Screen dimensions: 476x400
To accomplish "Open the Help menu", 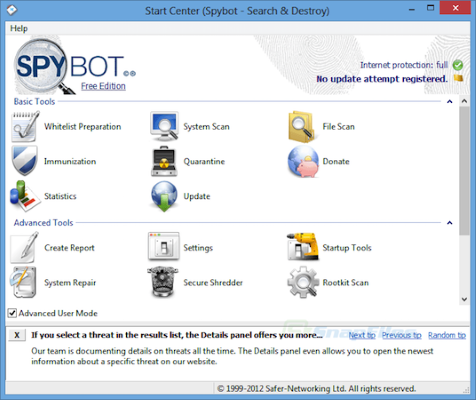I will tap(19, 28).
